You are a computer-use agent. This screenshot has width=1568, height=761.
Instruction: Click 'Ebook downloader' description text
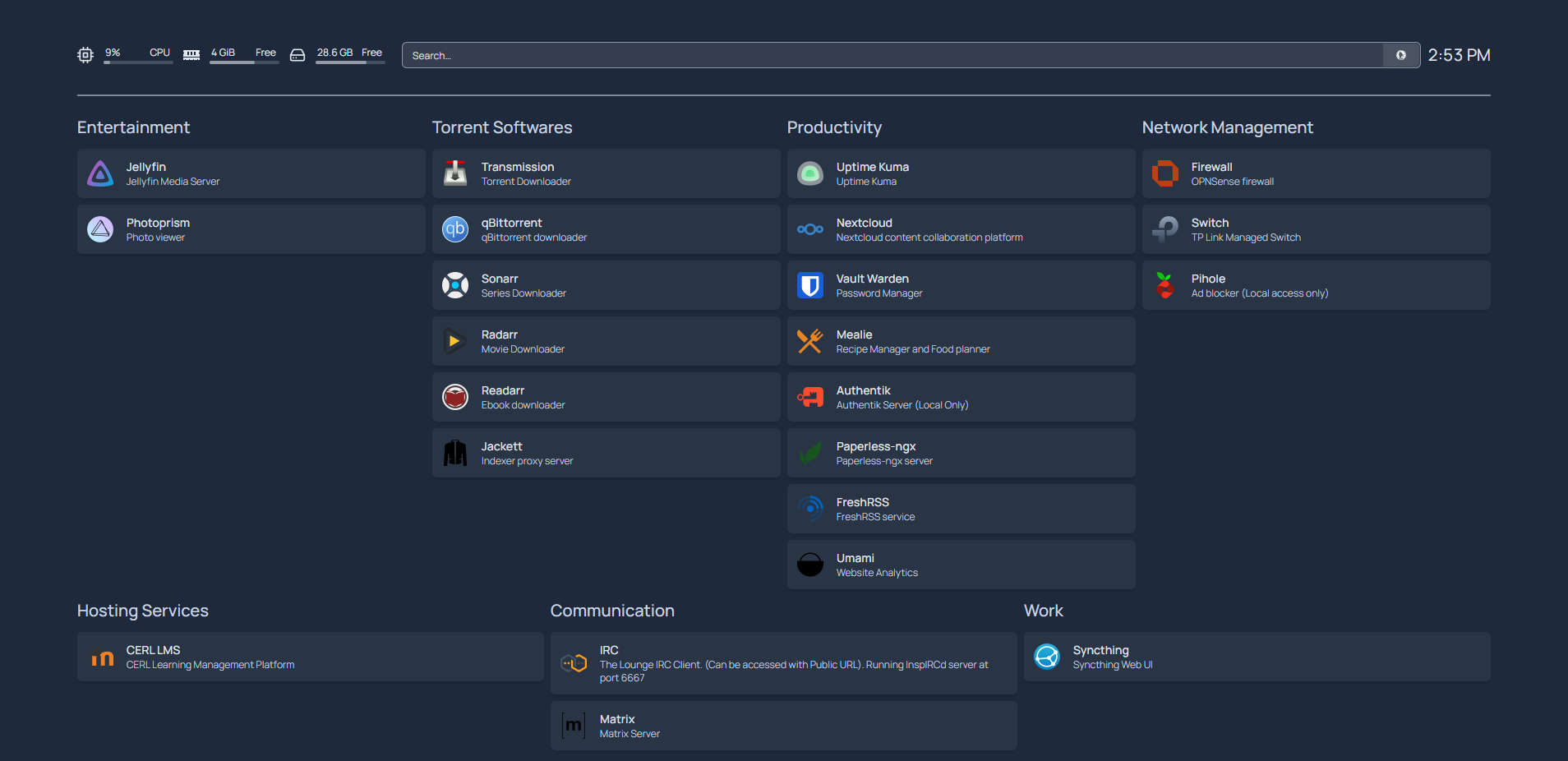[523, 405]
